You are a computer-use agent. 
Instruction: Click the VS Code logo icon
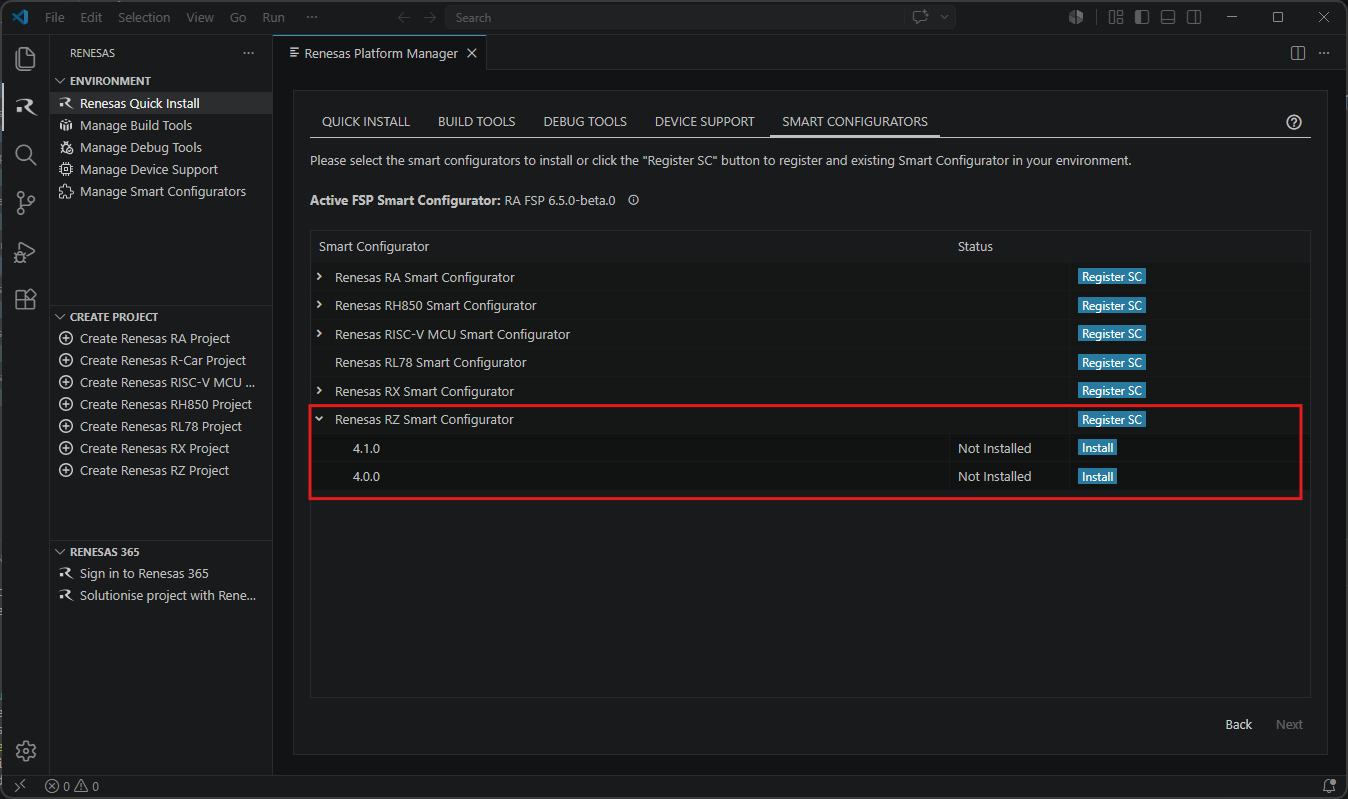coord(19,17)
